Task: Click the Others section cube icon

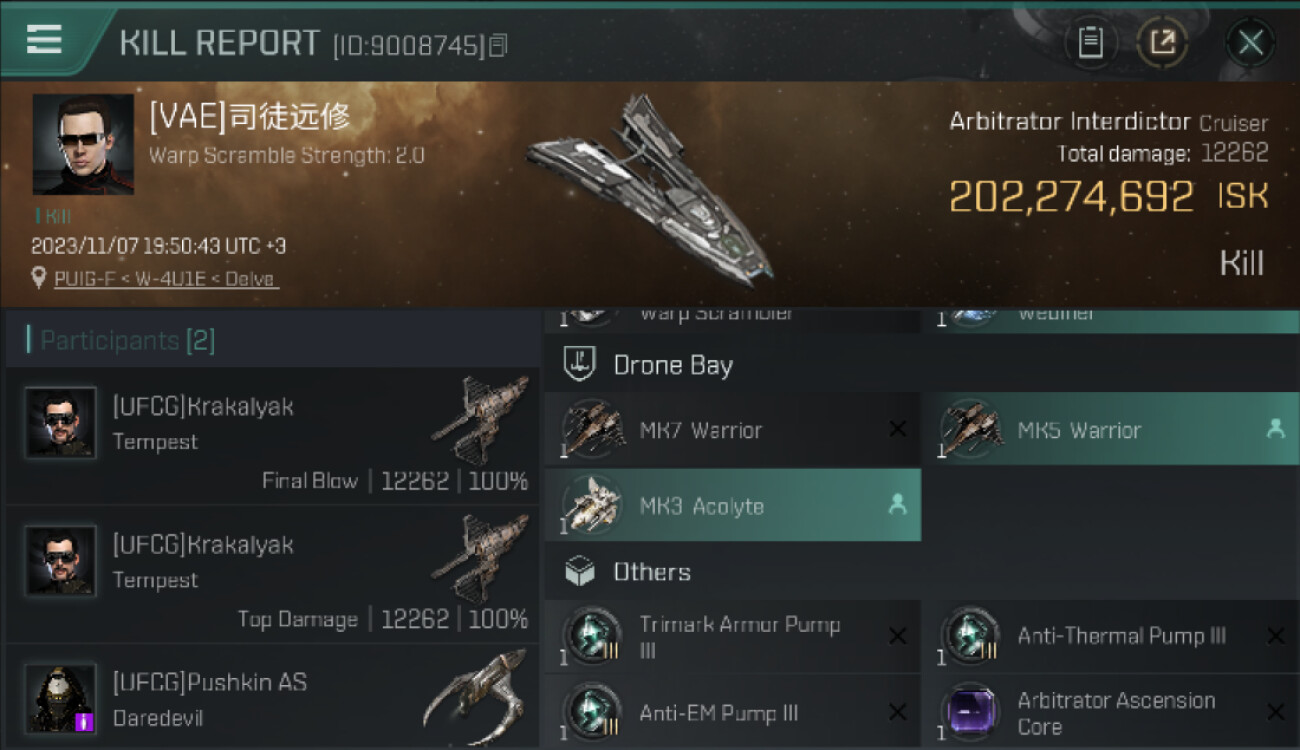Action: pyautogui.click(x=580, y=572)
